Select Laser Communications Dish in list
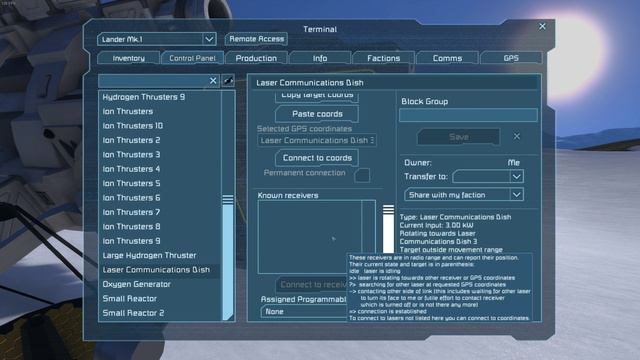This screenshot has height=360, width=640. 159,270
